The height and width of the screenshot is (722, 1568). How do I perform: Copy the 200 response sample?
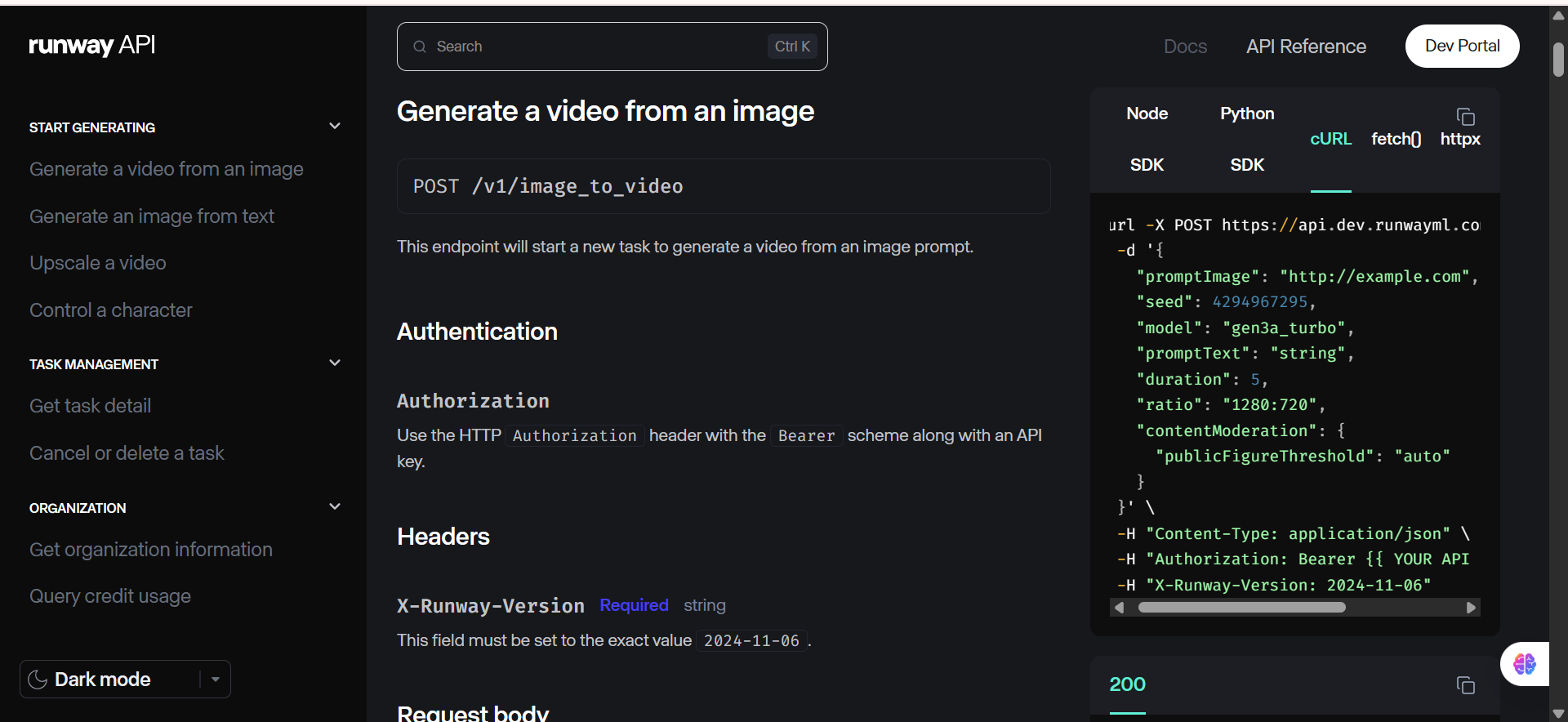point(1465,684)
